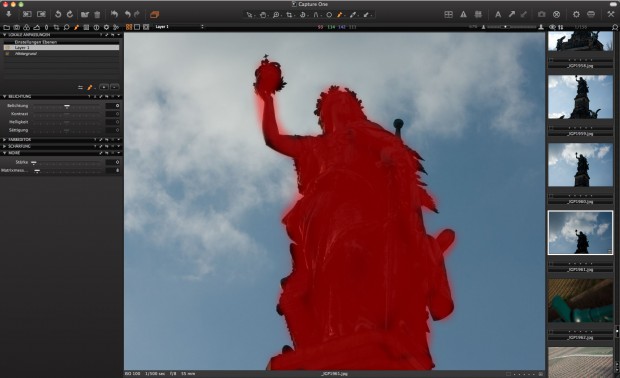Open Moiré panel options arrow menu

click(x=119, y=153)
